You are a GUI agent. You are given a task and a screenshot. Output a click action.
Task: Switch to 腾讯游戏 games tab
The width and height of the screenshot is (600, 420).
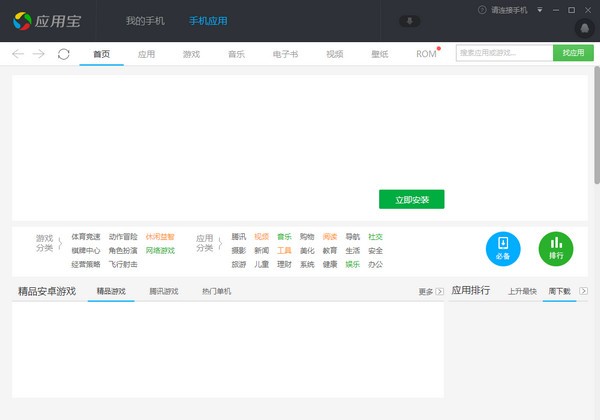(x=164, y=291)
